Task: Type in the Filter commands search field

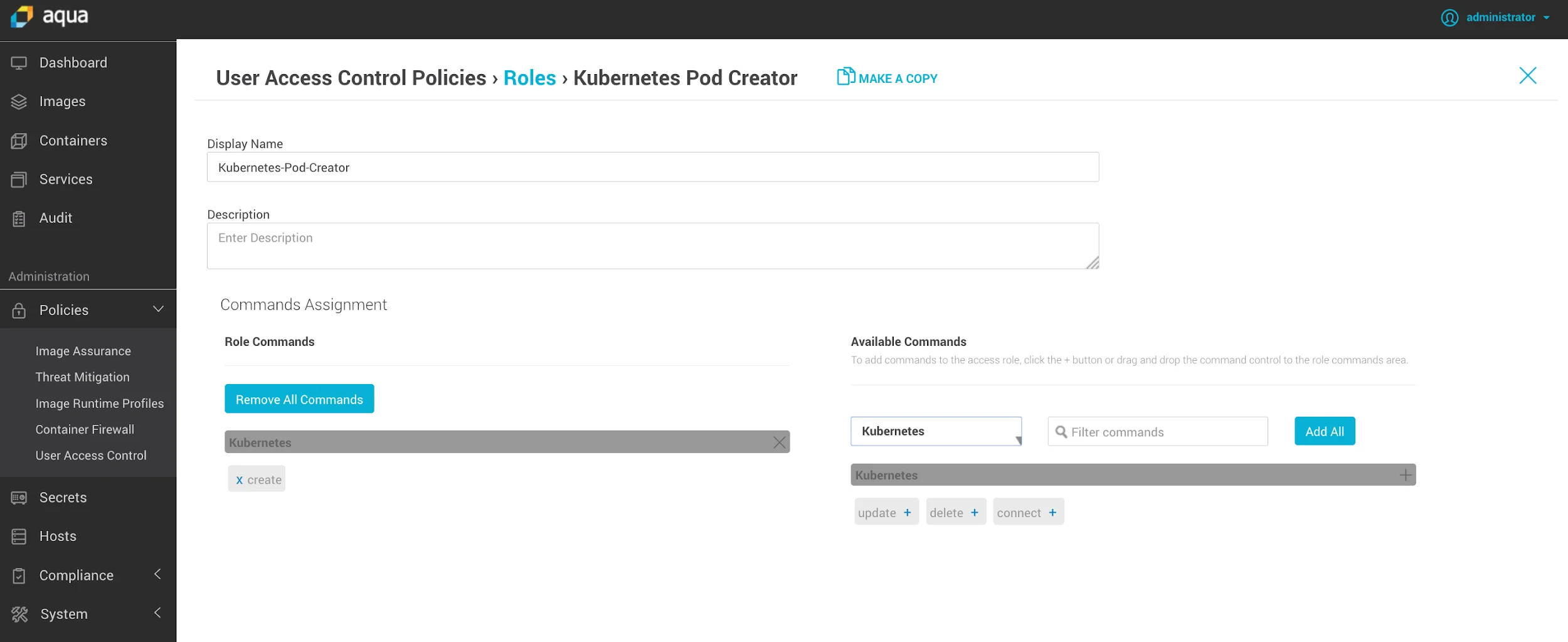Action: click(x=1157, y=431)
